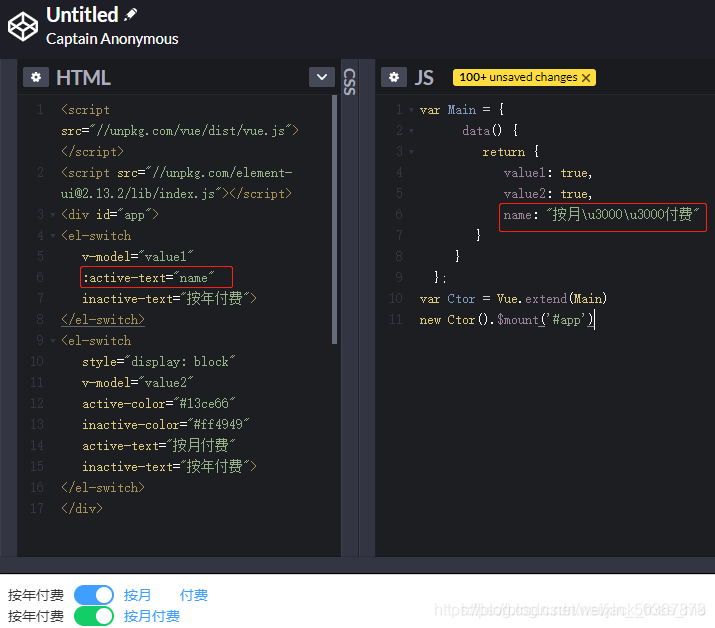Fold the return block at JS line 3
The width and height of the screenshot is (715, 628).
411,152
